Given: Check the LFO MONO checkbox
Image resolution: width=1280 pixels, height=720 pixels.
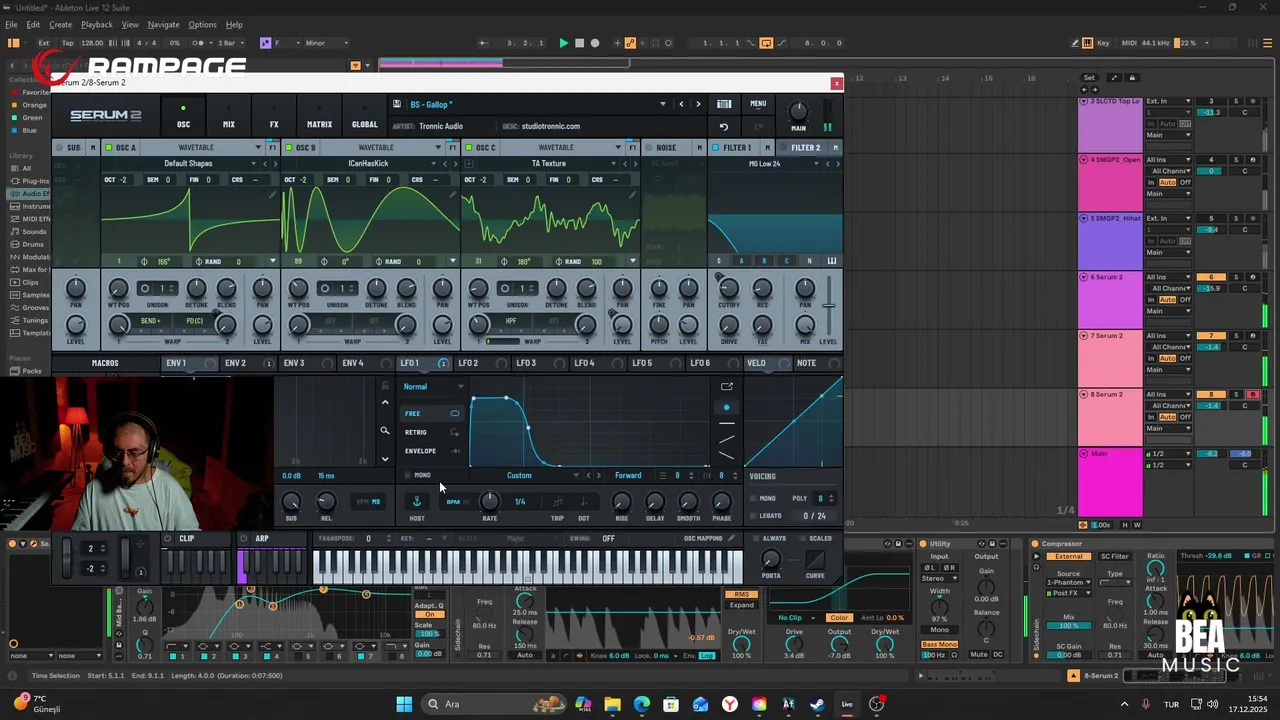Looking at the screenshot, I should tap(408, 475).
